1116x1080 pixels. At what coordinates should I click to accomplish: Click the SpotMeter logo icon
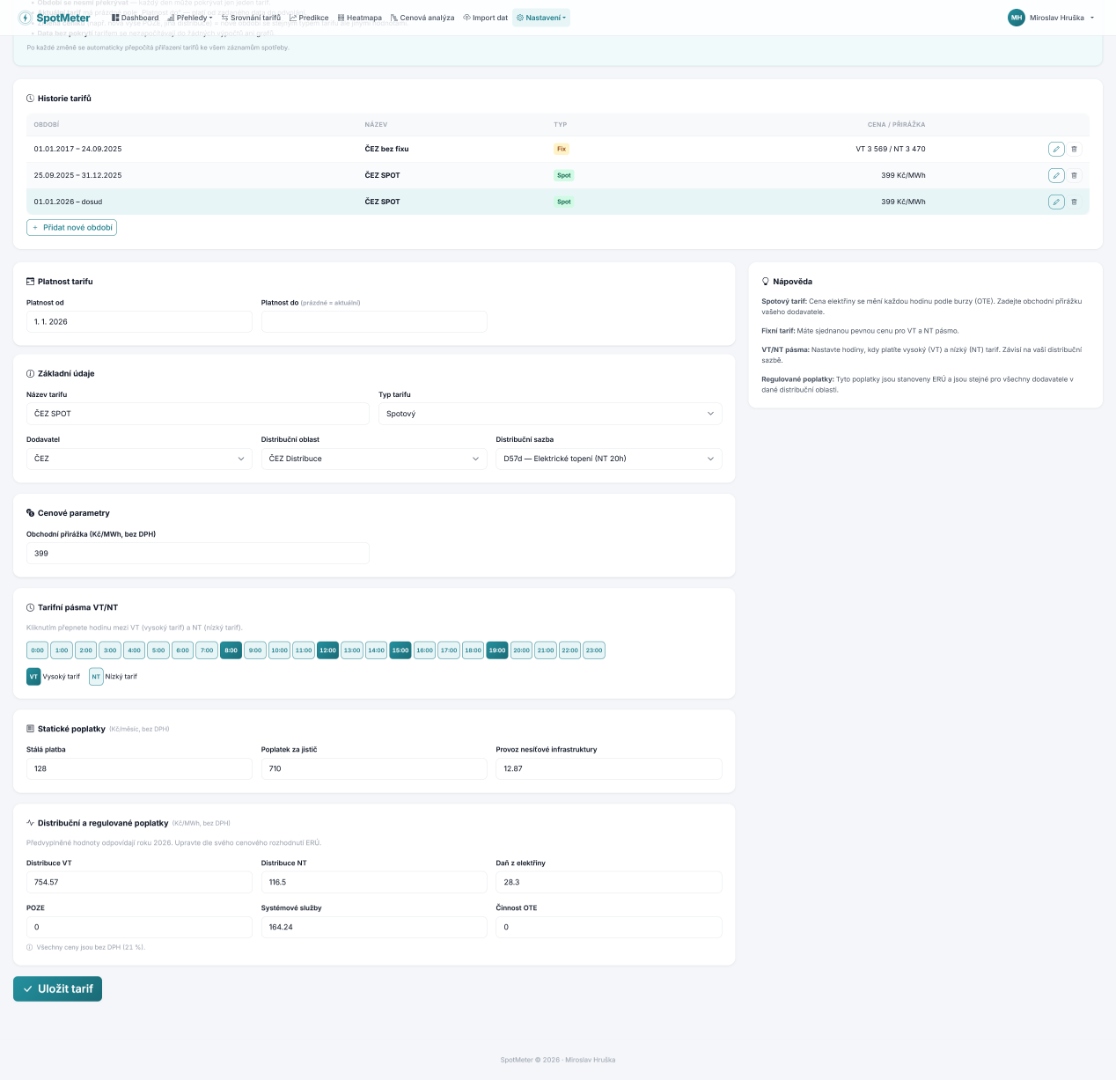coord(25,17)
